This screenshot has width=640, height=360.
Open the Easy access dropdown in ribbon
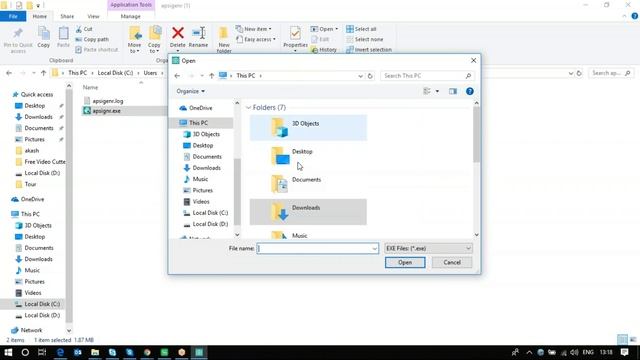256,39
